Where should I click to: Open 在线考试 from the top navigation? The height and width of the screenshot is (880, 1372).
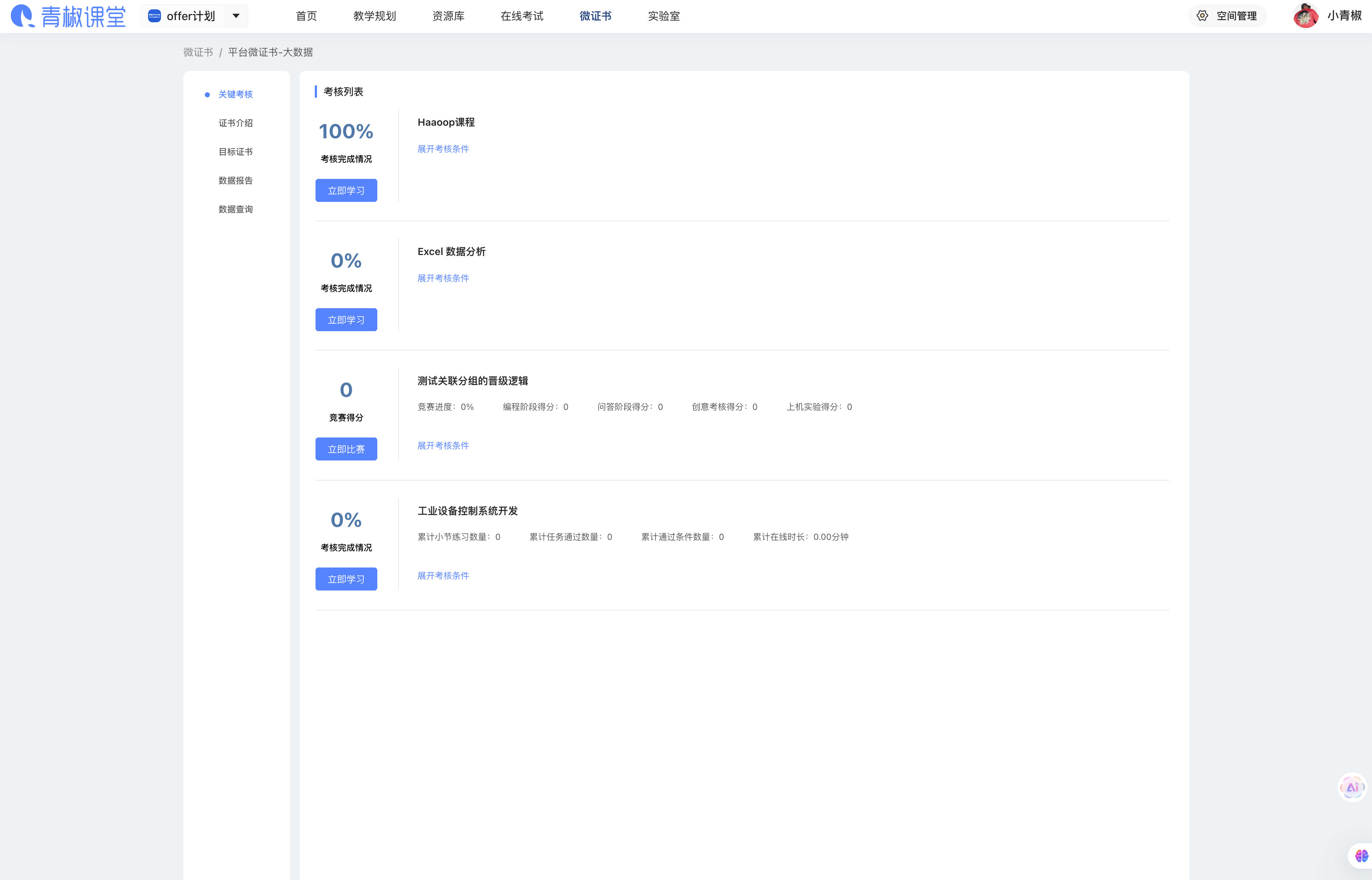tap(522, 16)
